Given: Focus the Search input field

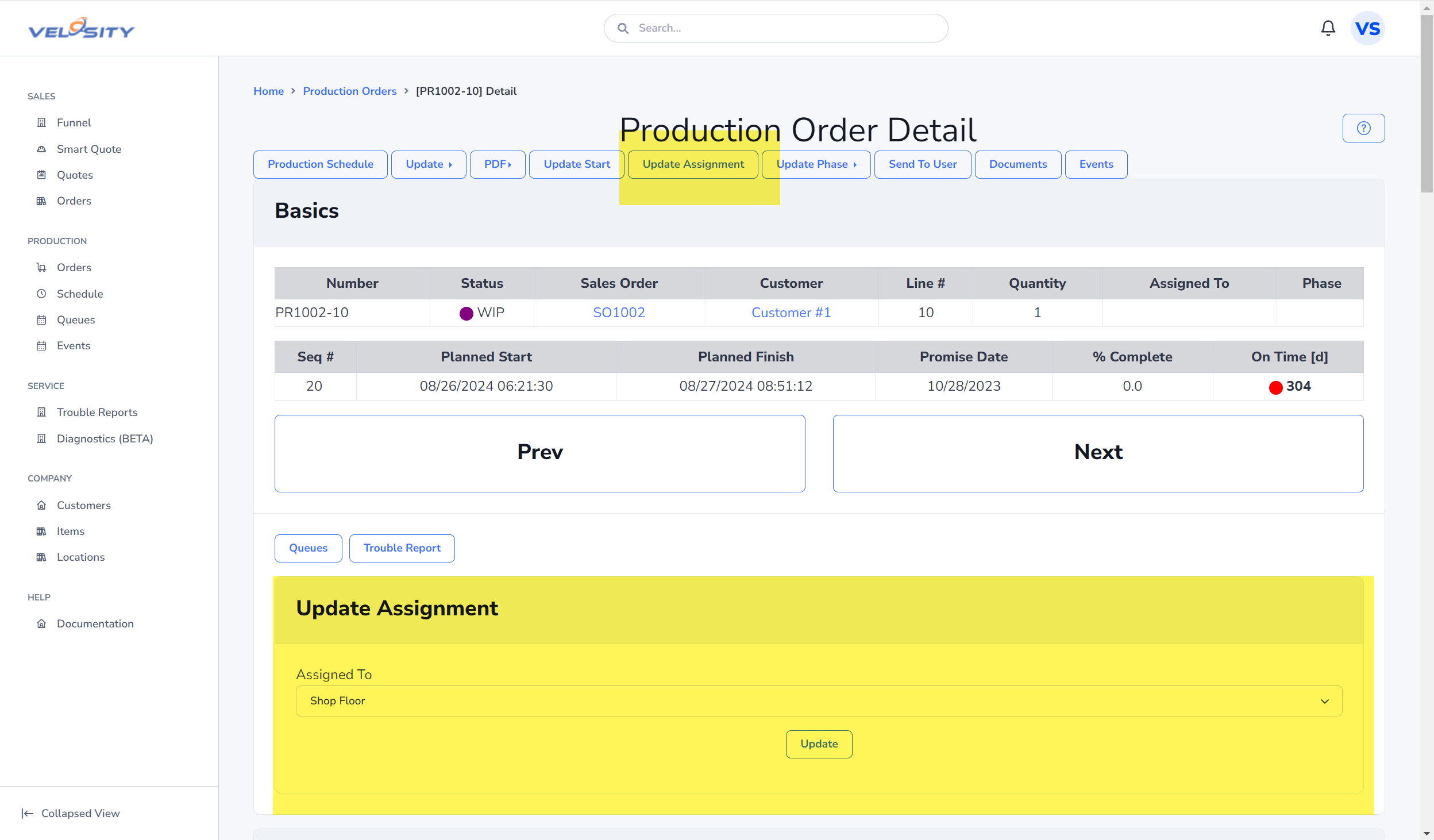Looking at the screenshot, I should [776, 28].
